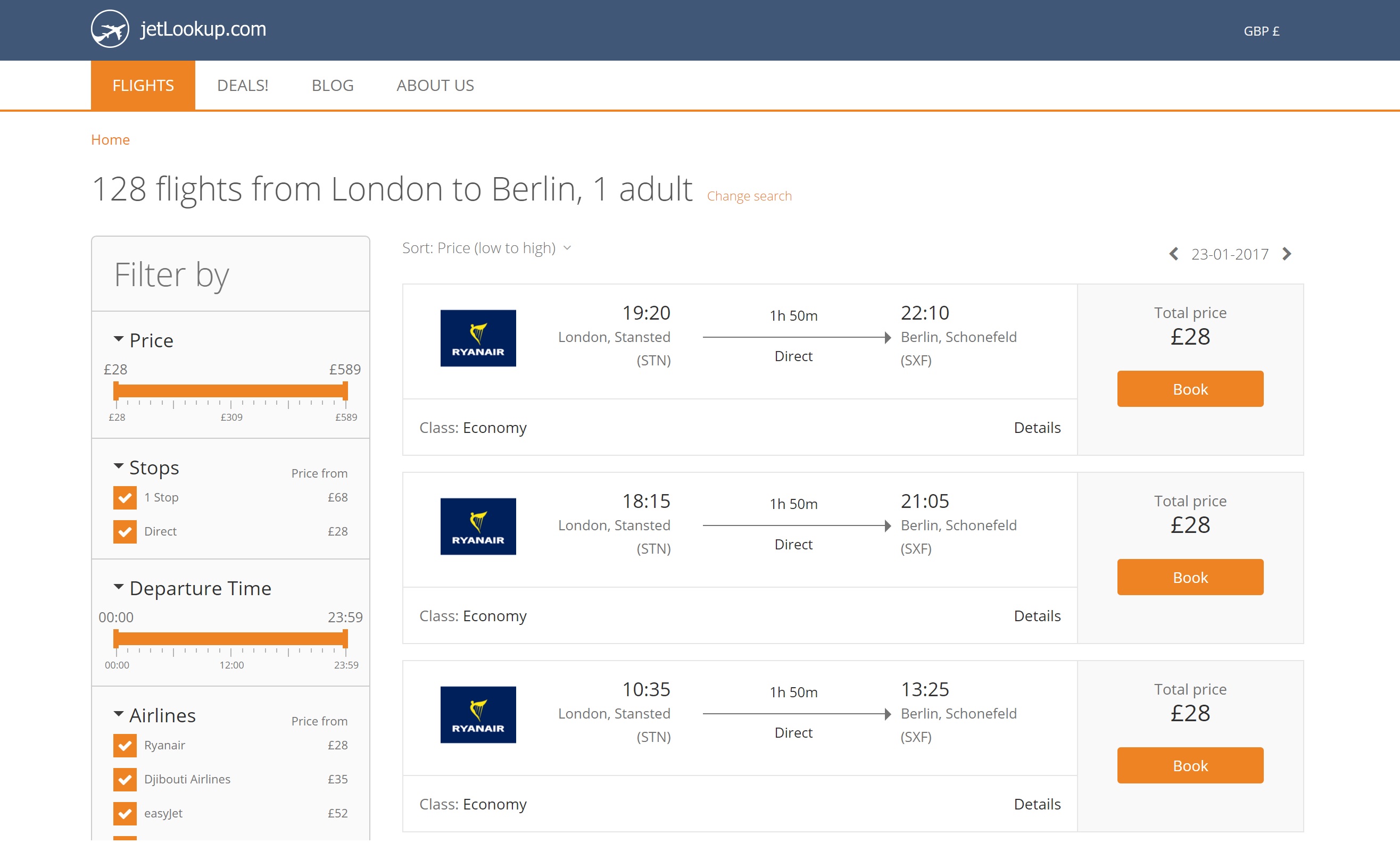This screenshot has width=1400, height=843.
Task: Click the earliest departure time slider handle
Action: point(116,638)
